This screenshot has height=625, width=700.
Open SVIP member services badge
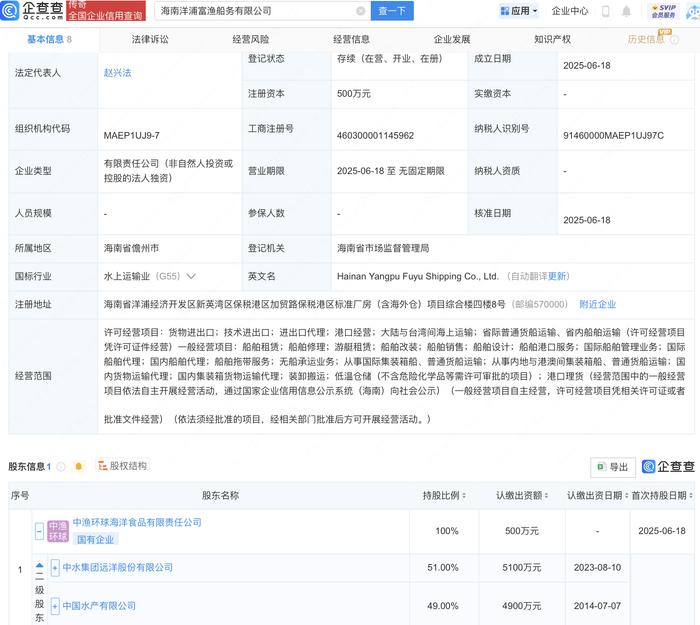click(x=663, y=11)
